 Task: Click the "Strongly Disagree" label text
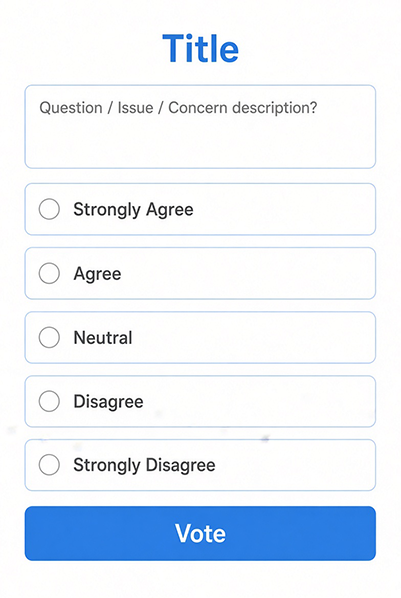pos(144,466)
